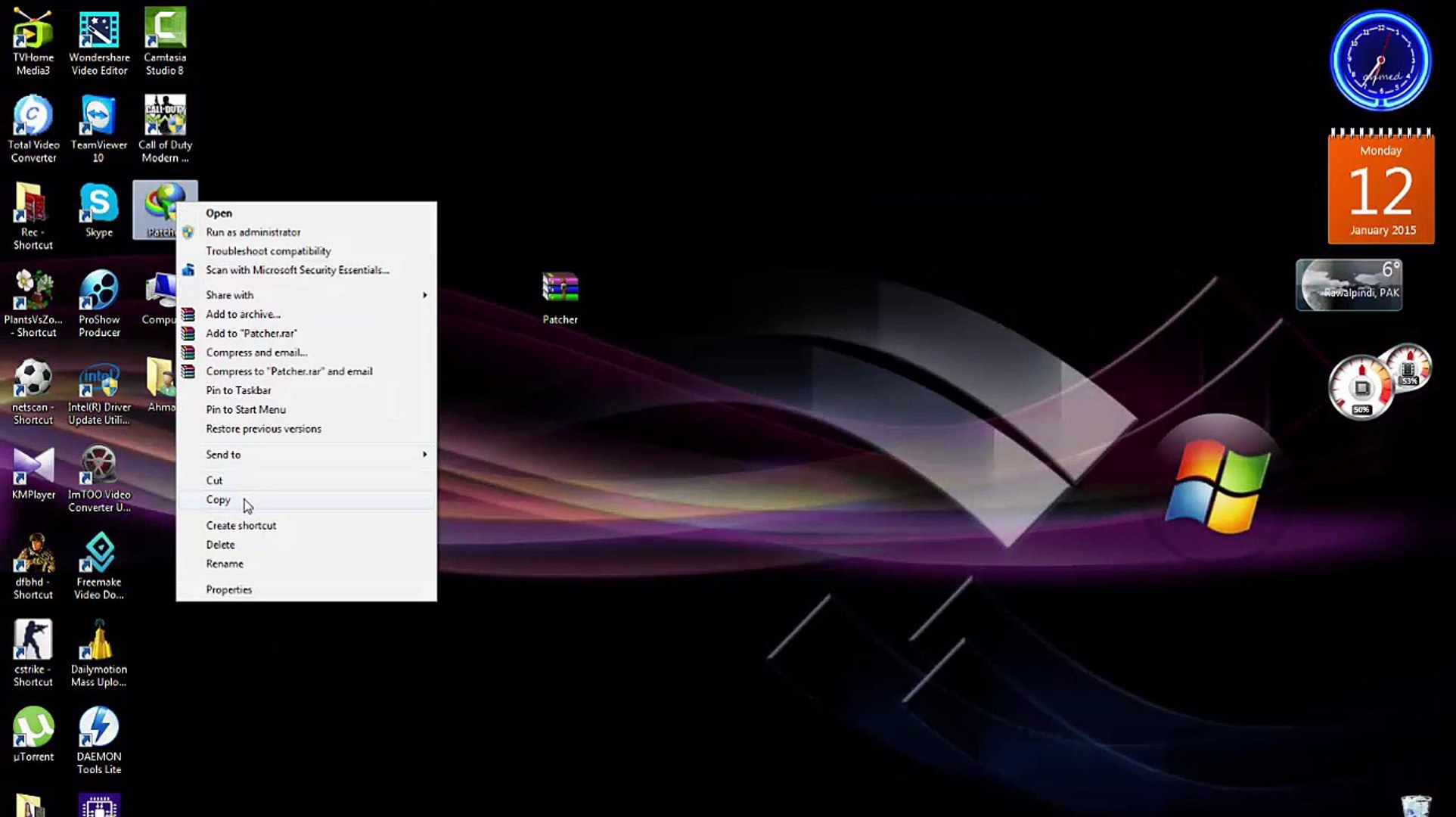
Task: Select the Rec - Shortcut icon
Action: pos(33,216)
